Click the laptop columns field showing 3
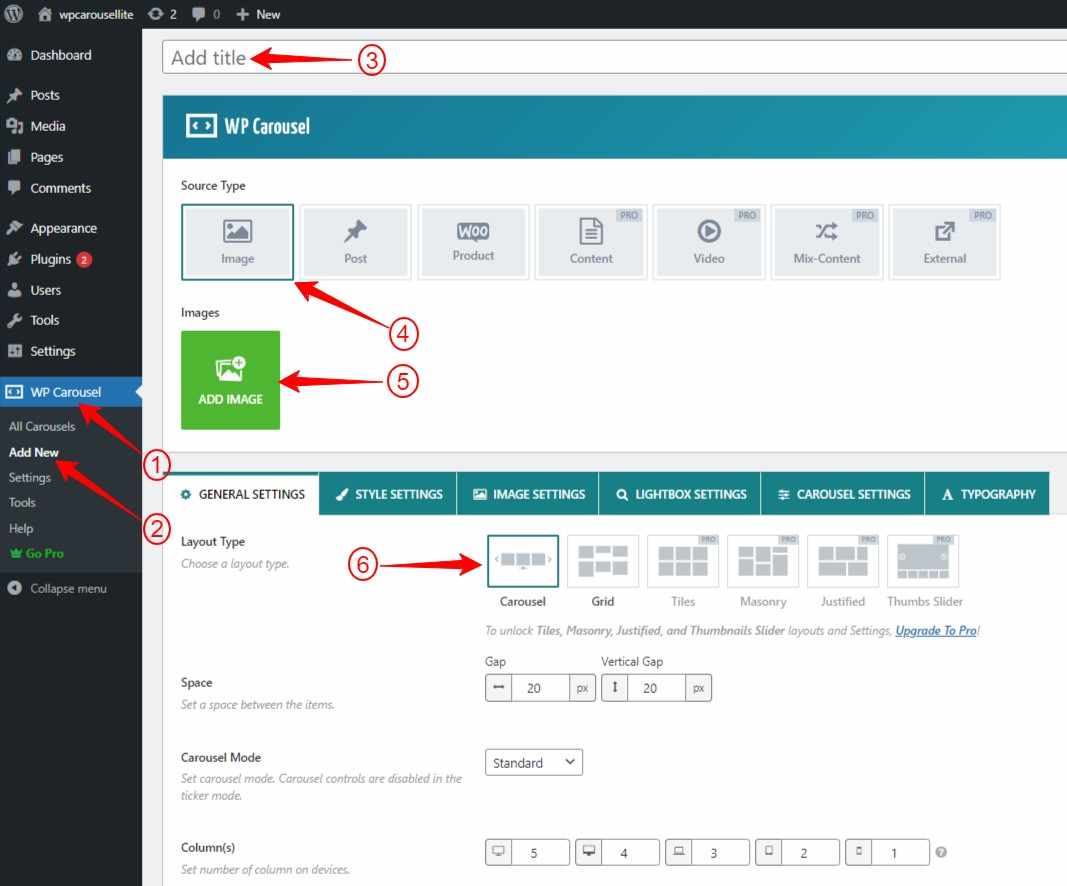1067x886 pixels. point(720,853)
